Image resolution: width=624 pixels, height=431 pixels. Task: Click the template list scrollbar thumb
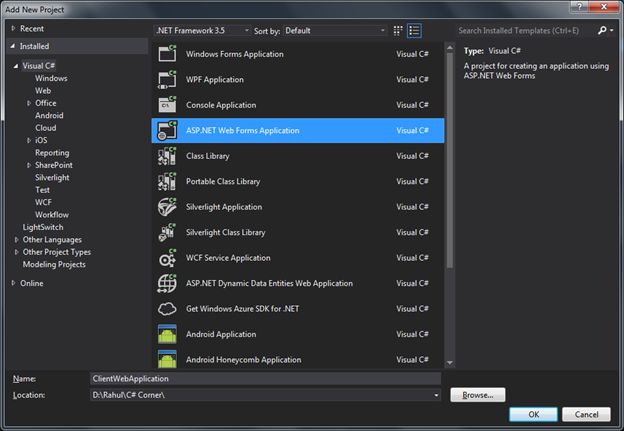pos(450,160)
